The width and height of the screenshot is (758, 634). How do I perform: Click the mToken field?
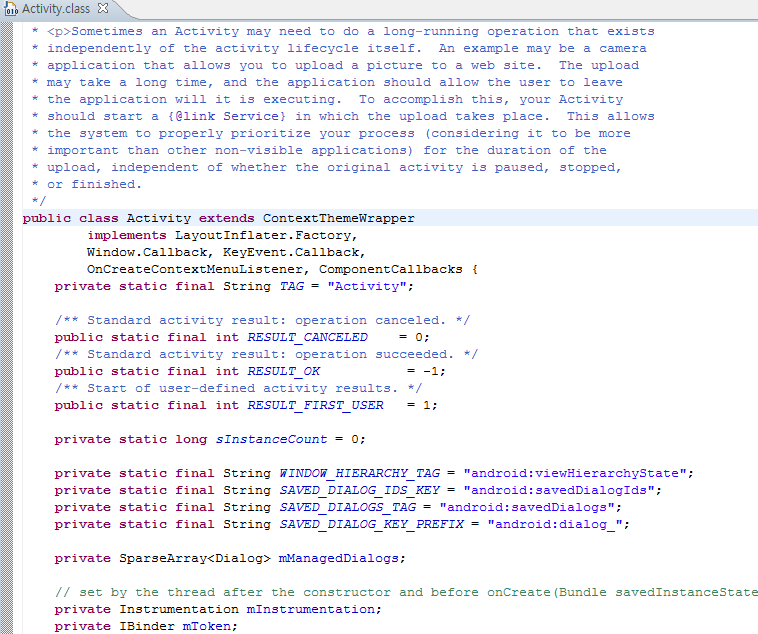(207, 626)
